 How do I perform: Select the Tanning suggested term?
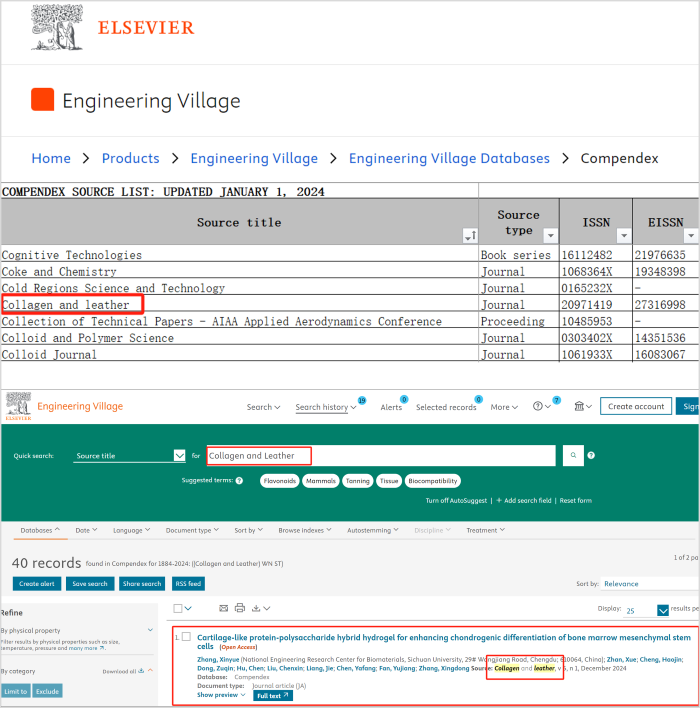pos(358,481)
